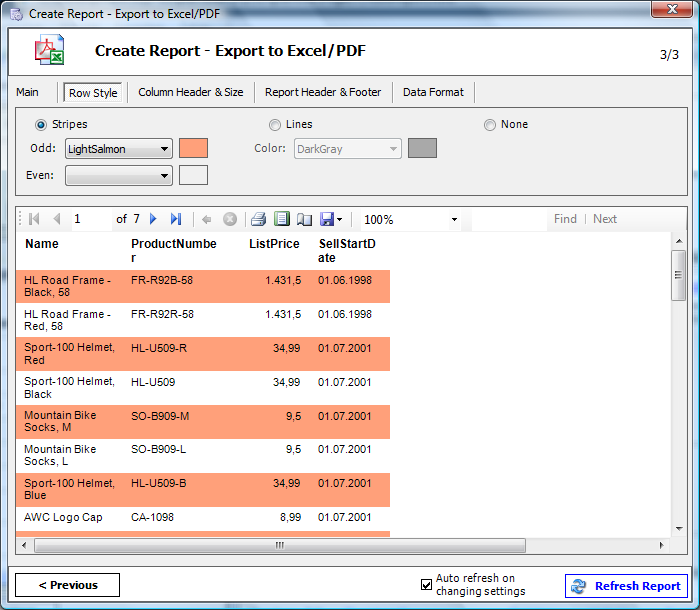Click the gray line color swatch
This screenshot has height=610, width=700.
coord(422,148)
